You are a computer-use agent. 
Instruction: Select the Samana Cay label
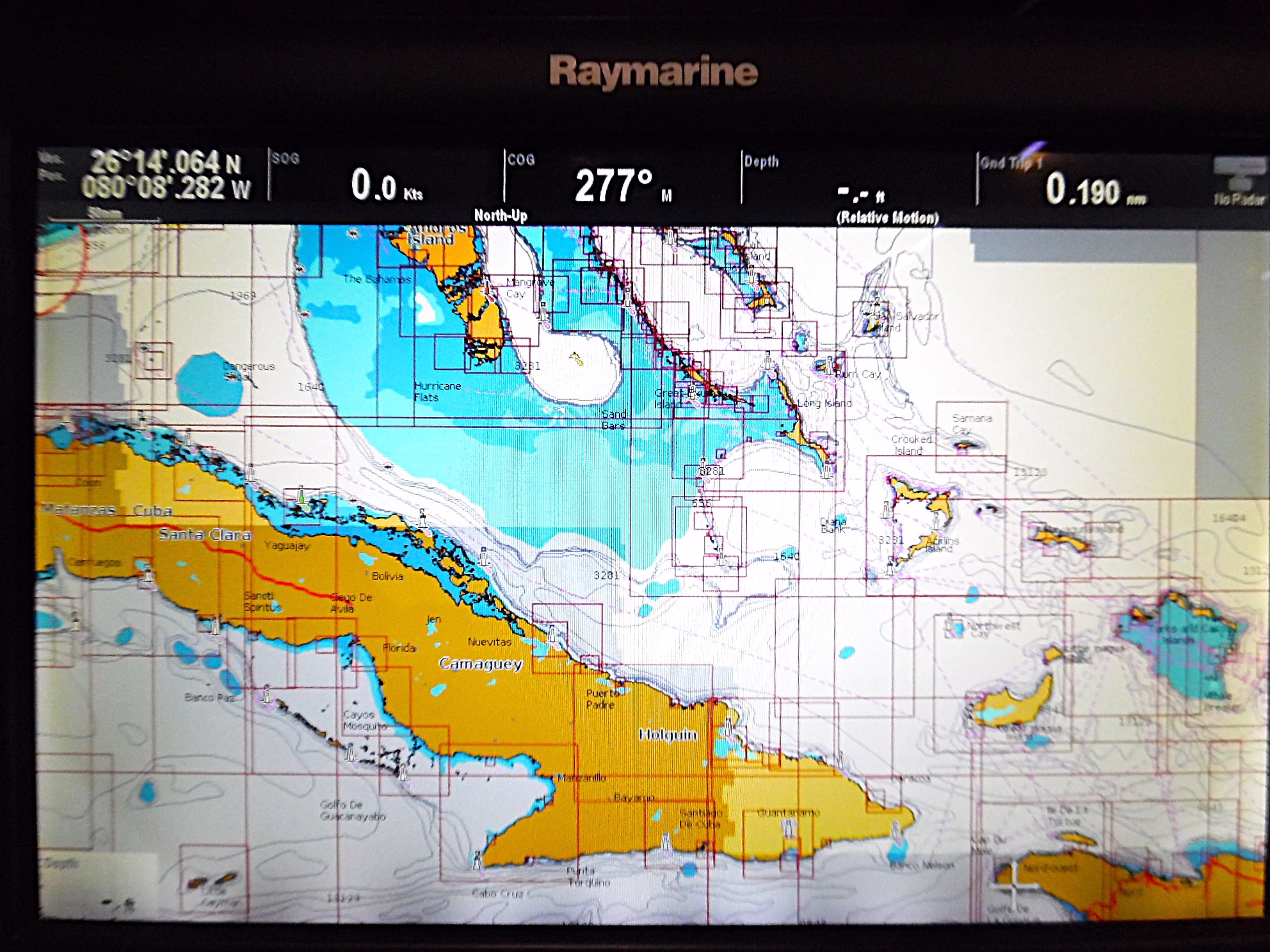point(972,424)
